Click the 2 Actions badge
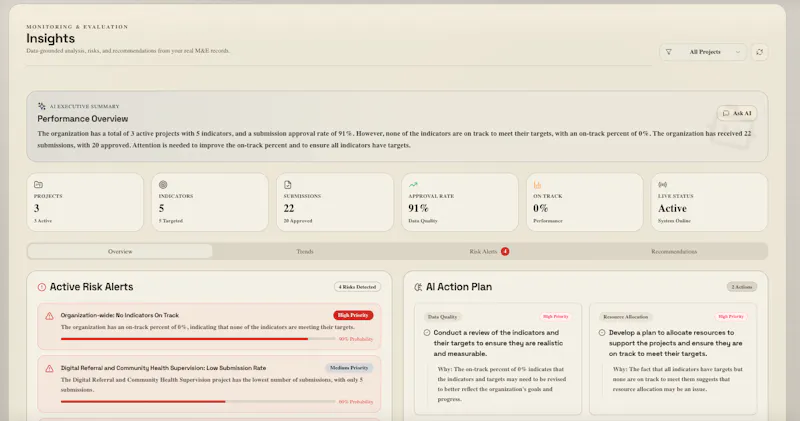 pyautogui.click(x=742, y=287)
